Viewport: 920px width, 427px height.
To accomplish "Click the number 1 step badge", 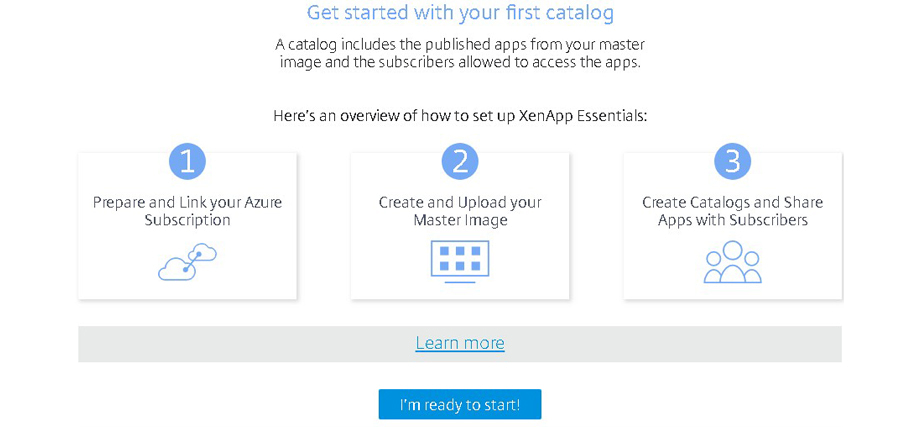I will pos(187,161).
